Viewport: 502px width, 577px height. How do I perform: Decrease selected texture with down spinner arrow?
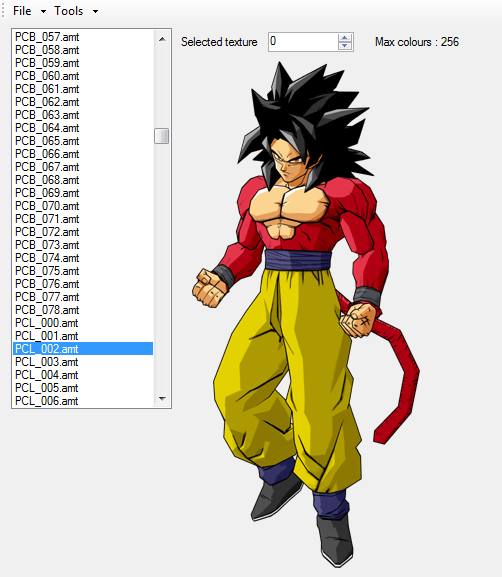(345, 46)
